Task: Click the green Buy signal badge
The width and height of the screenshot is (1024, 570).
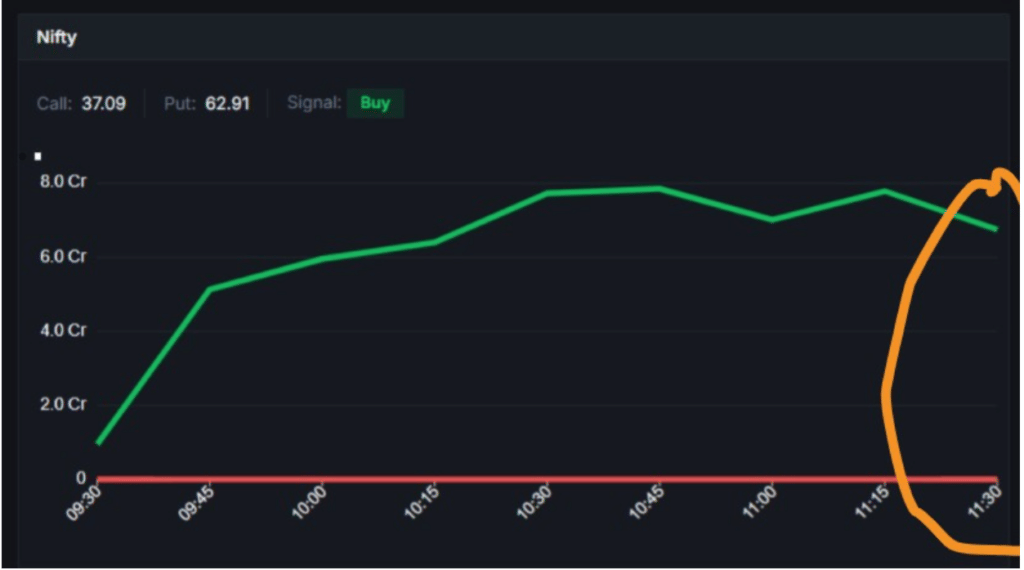Action: [375, 103]
